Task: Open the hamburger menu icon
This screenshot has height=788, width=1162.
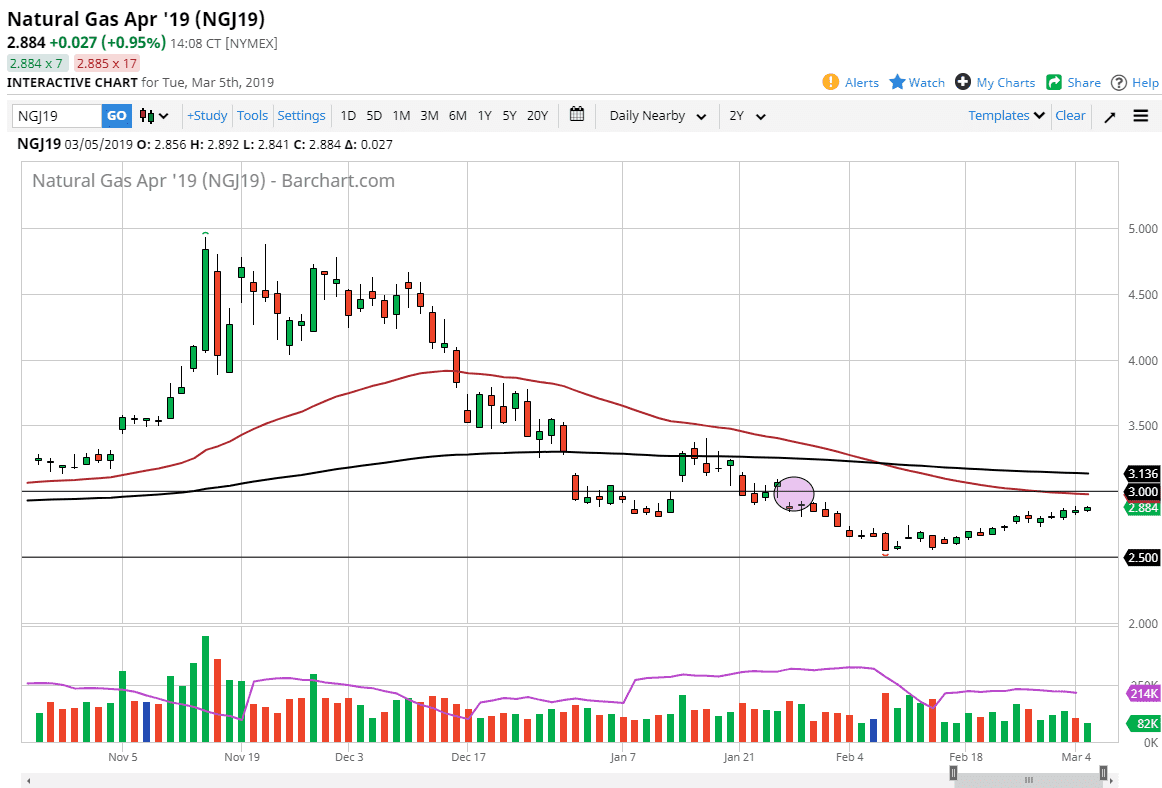Action: coord(1141,116)
